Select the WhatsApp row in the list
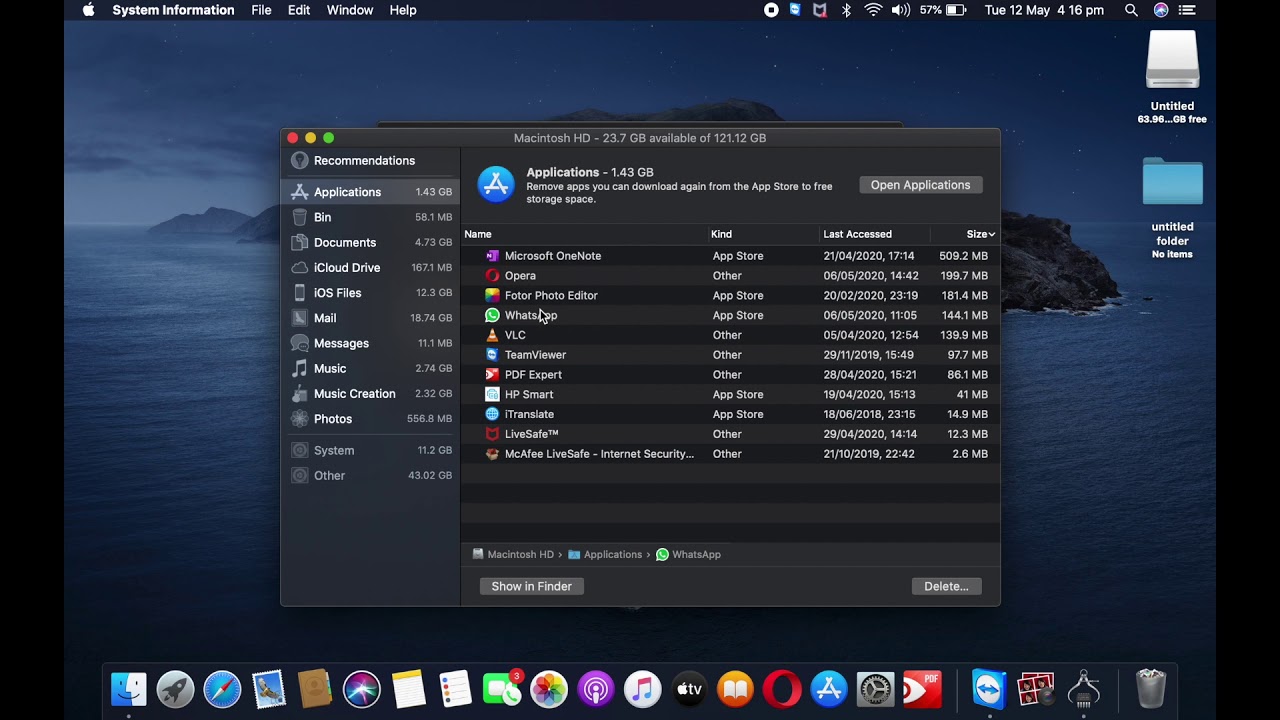Viewport: 1280px width, 720px height. tap(730, 315)
